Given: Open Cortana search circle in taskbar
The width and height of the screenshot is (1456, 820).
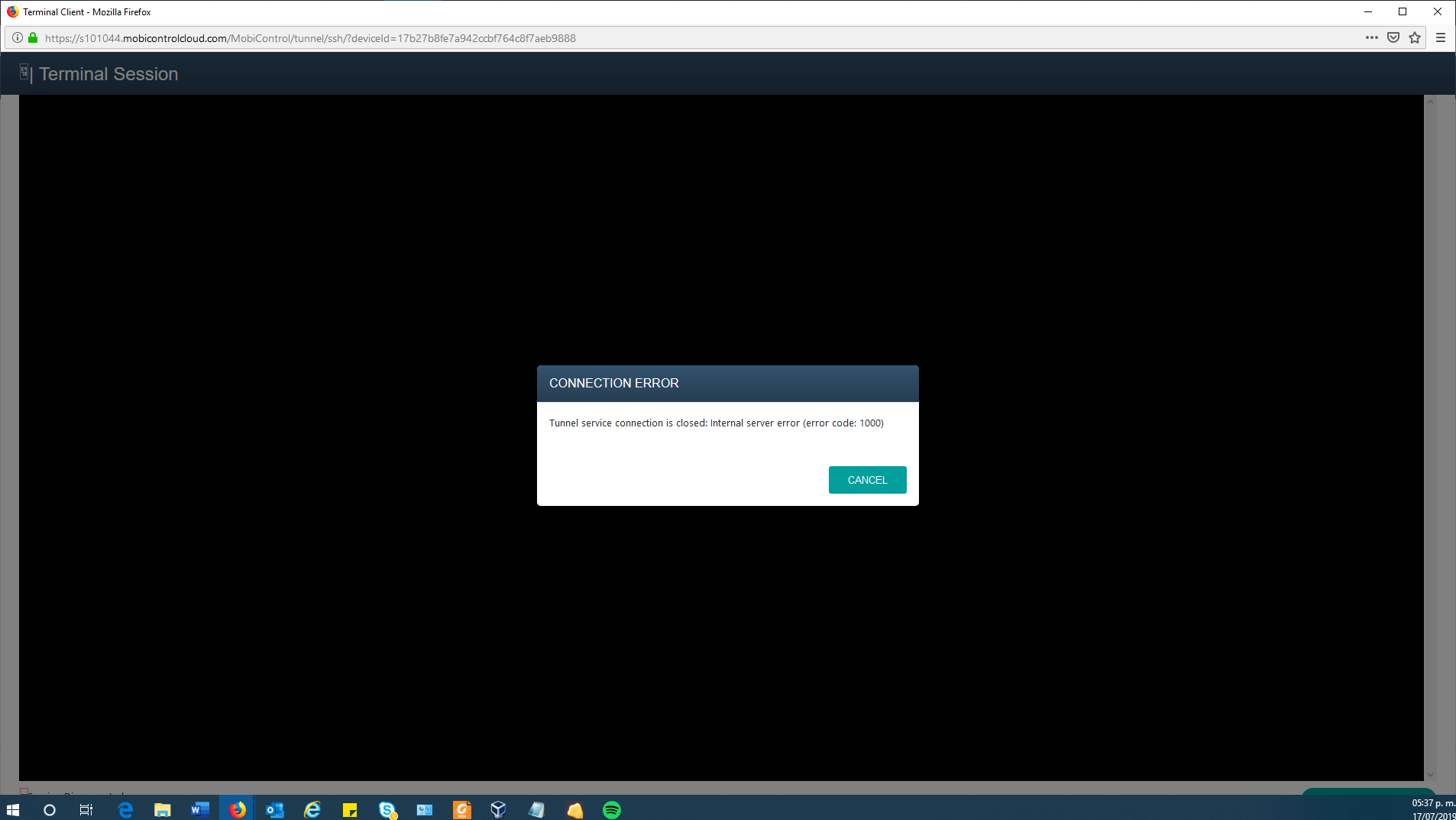Looking at the screenshot, I should (50, 809).
